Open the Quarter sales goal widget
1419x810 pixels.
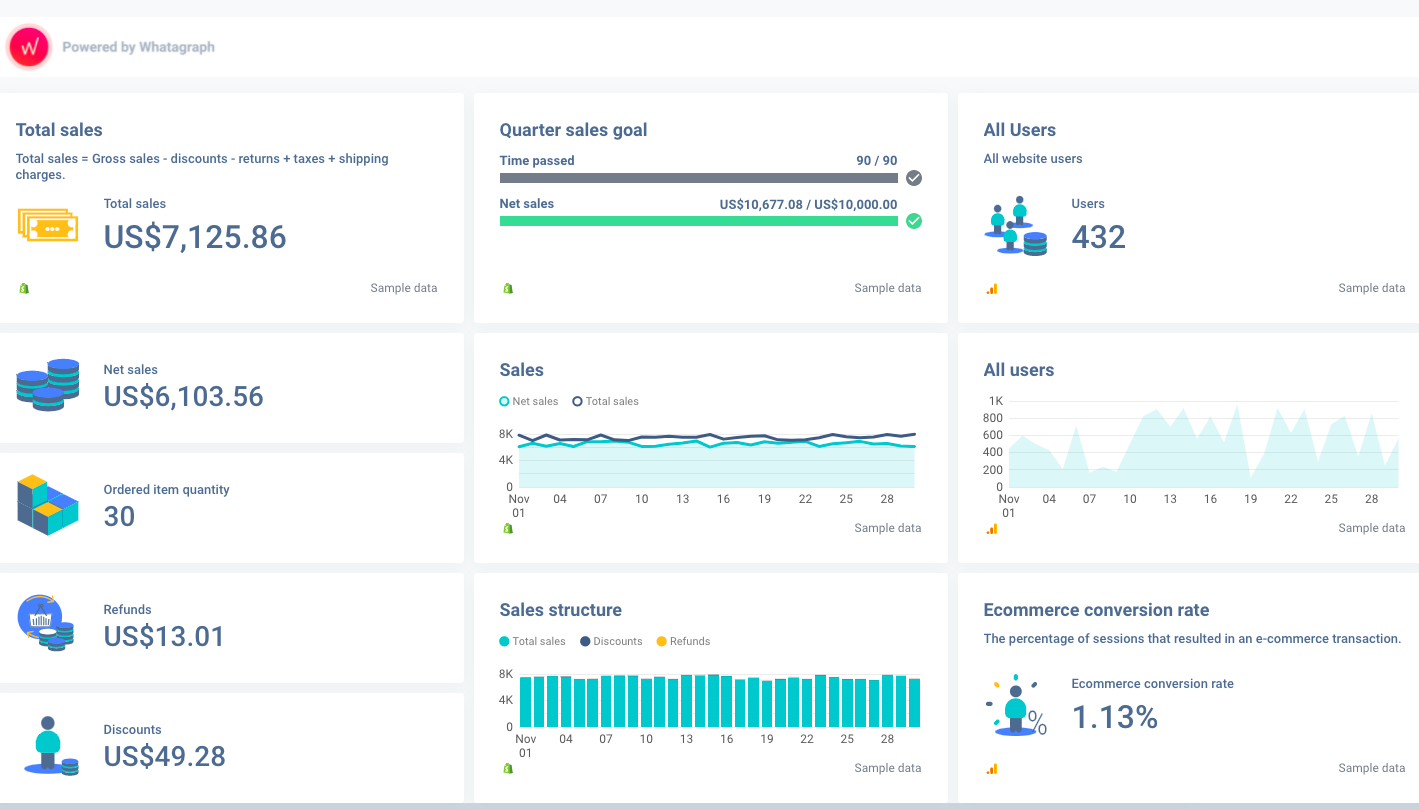coord(573,130)
